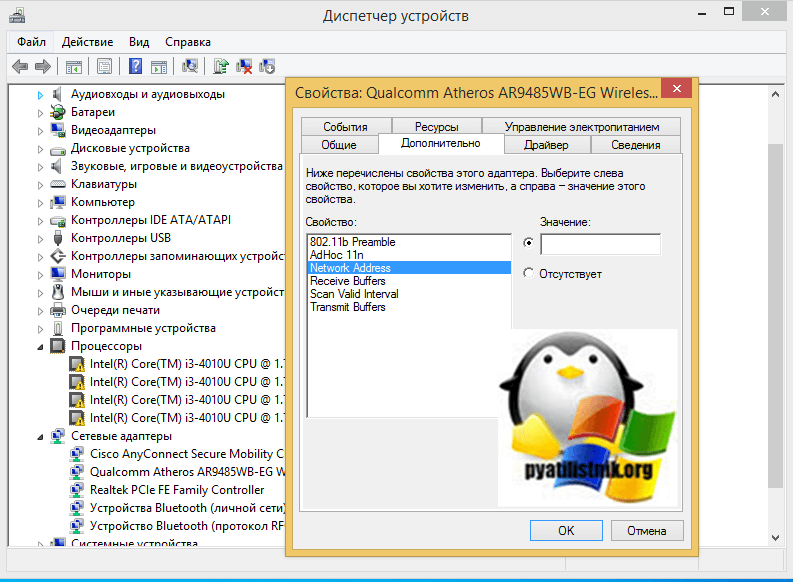The height and width of the screenshot is (582, 793).
Task: Expand the Мониторы tree node
Action: click(40, 275)
